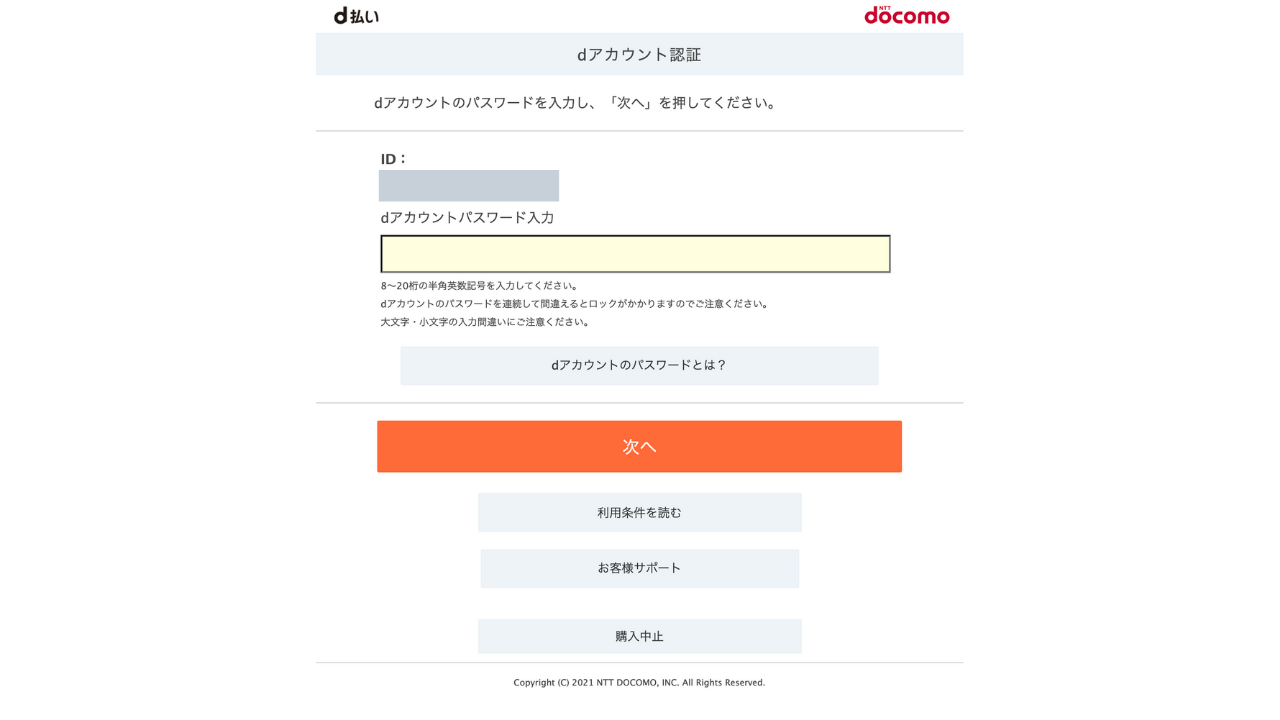
Task: Click the password instruction sentence at top
Action: [x=577, y=103]
